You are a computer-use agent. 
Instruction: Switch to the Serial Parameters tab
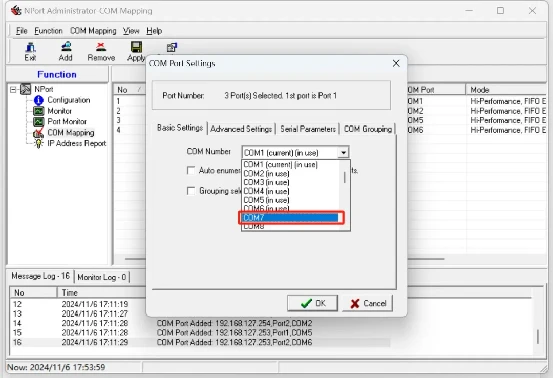click(x=308, y=129)
